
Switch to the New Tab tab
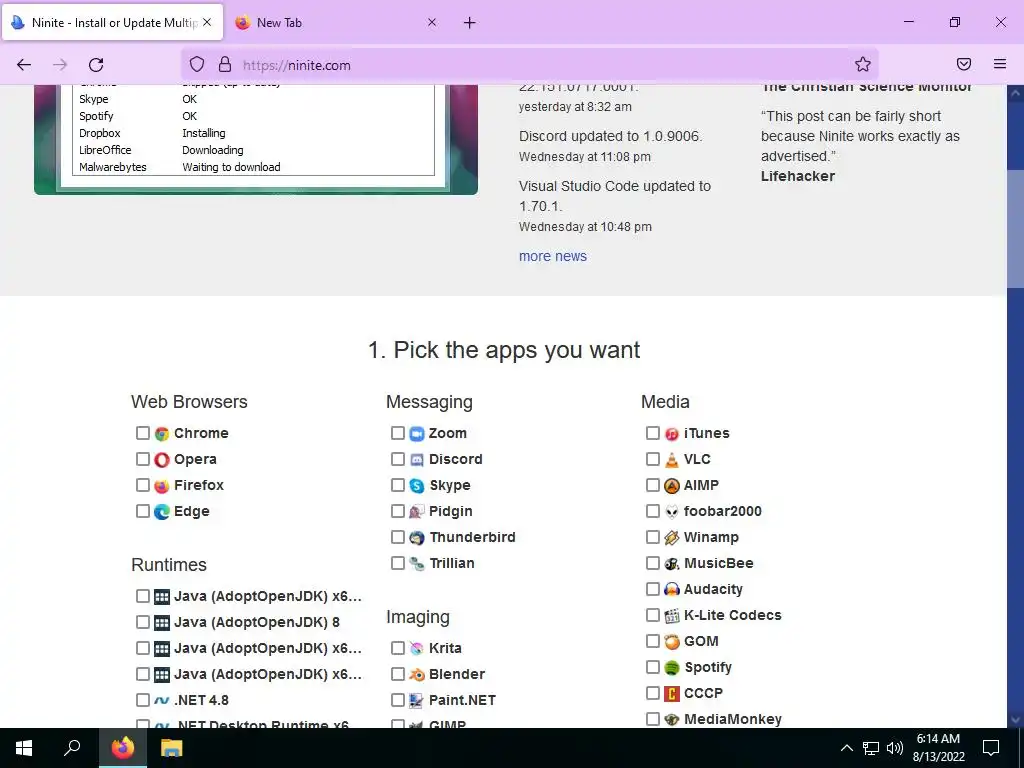tap(335, 22)
